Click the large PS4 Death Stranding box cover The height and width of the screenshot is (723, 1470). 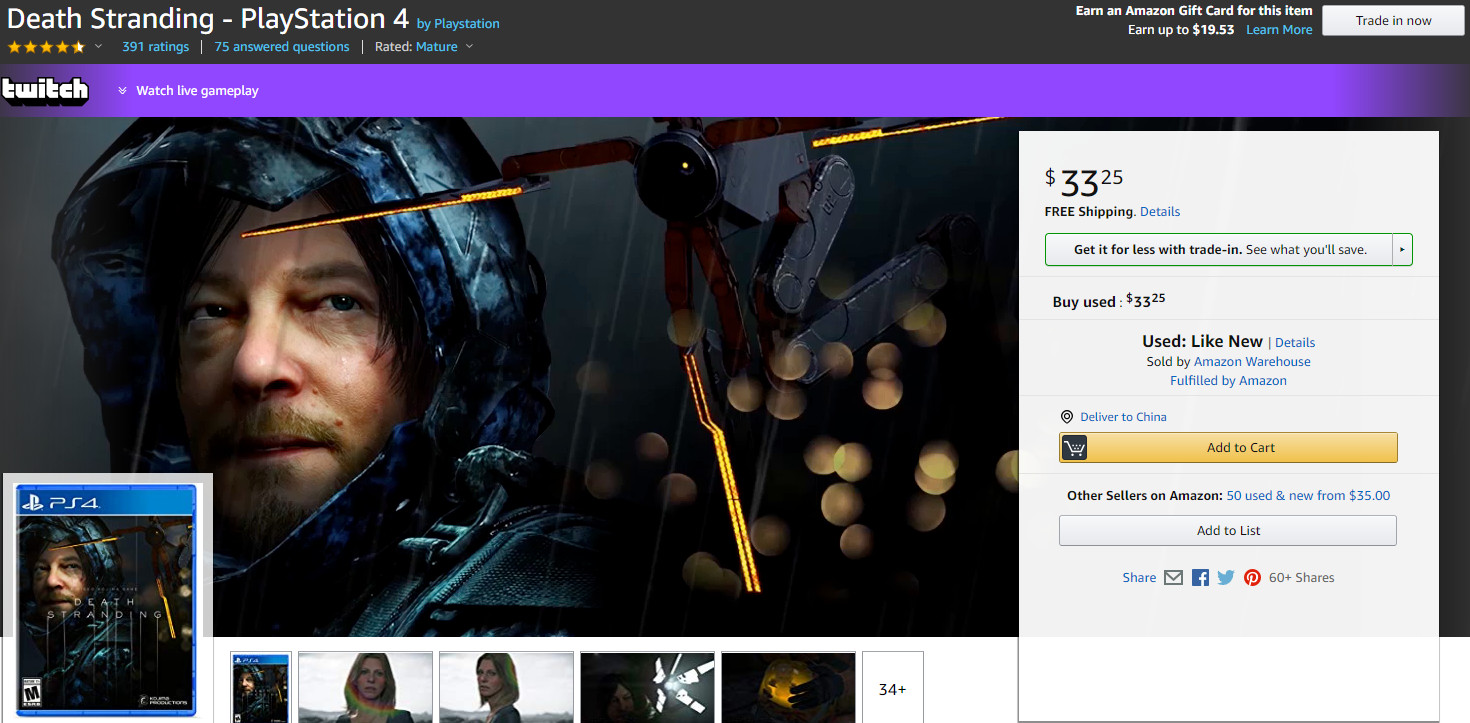[106, 599]
